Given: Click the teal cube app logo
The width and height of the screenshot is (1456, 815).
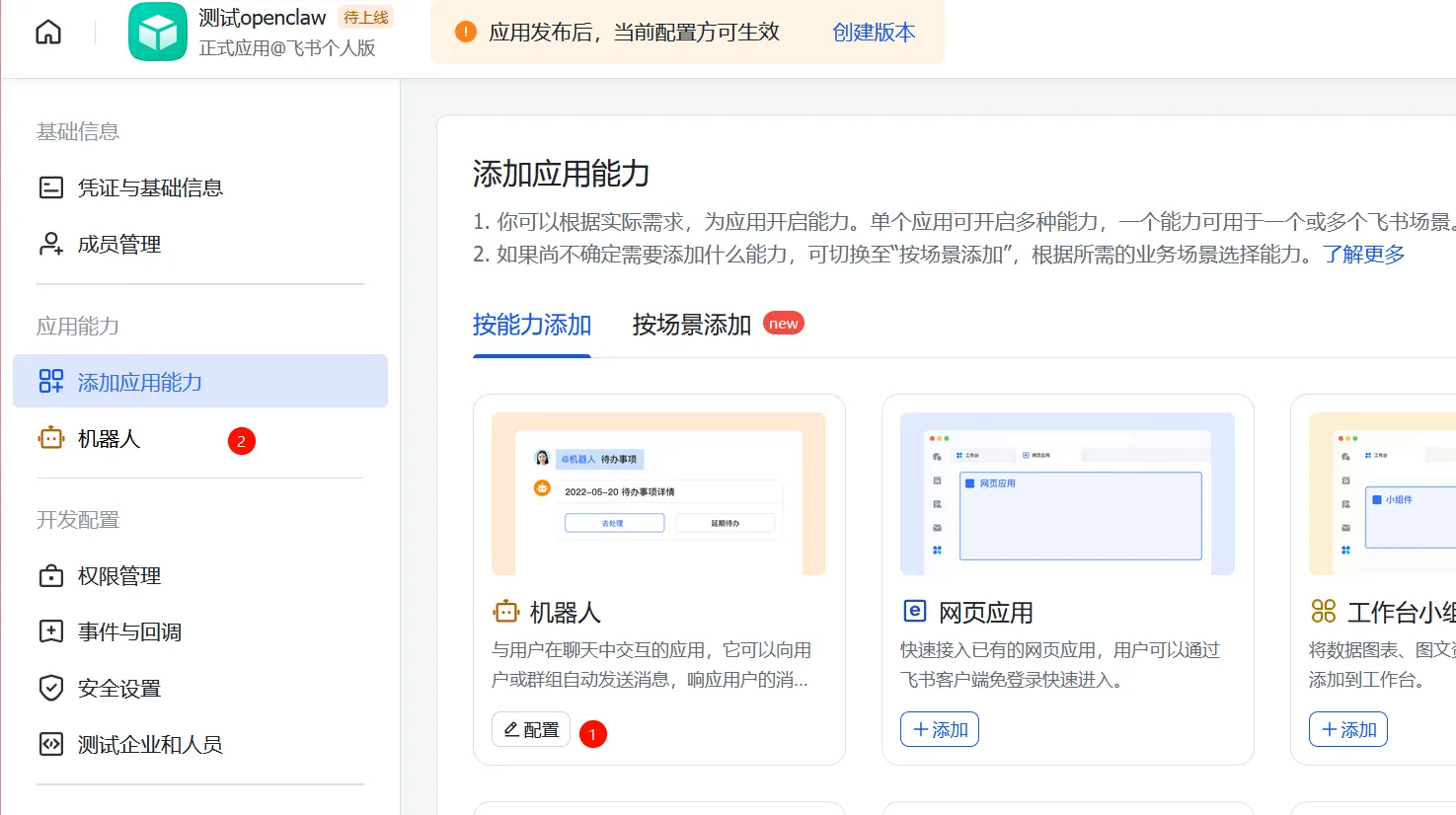Looking at the screenshot, I should coord(158,32).
